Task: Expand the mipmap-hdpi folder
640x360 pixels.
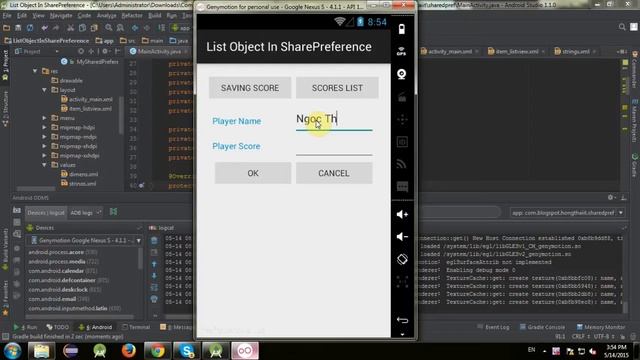Action: 44,127
